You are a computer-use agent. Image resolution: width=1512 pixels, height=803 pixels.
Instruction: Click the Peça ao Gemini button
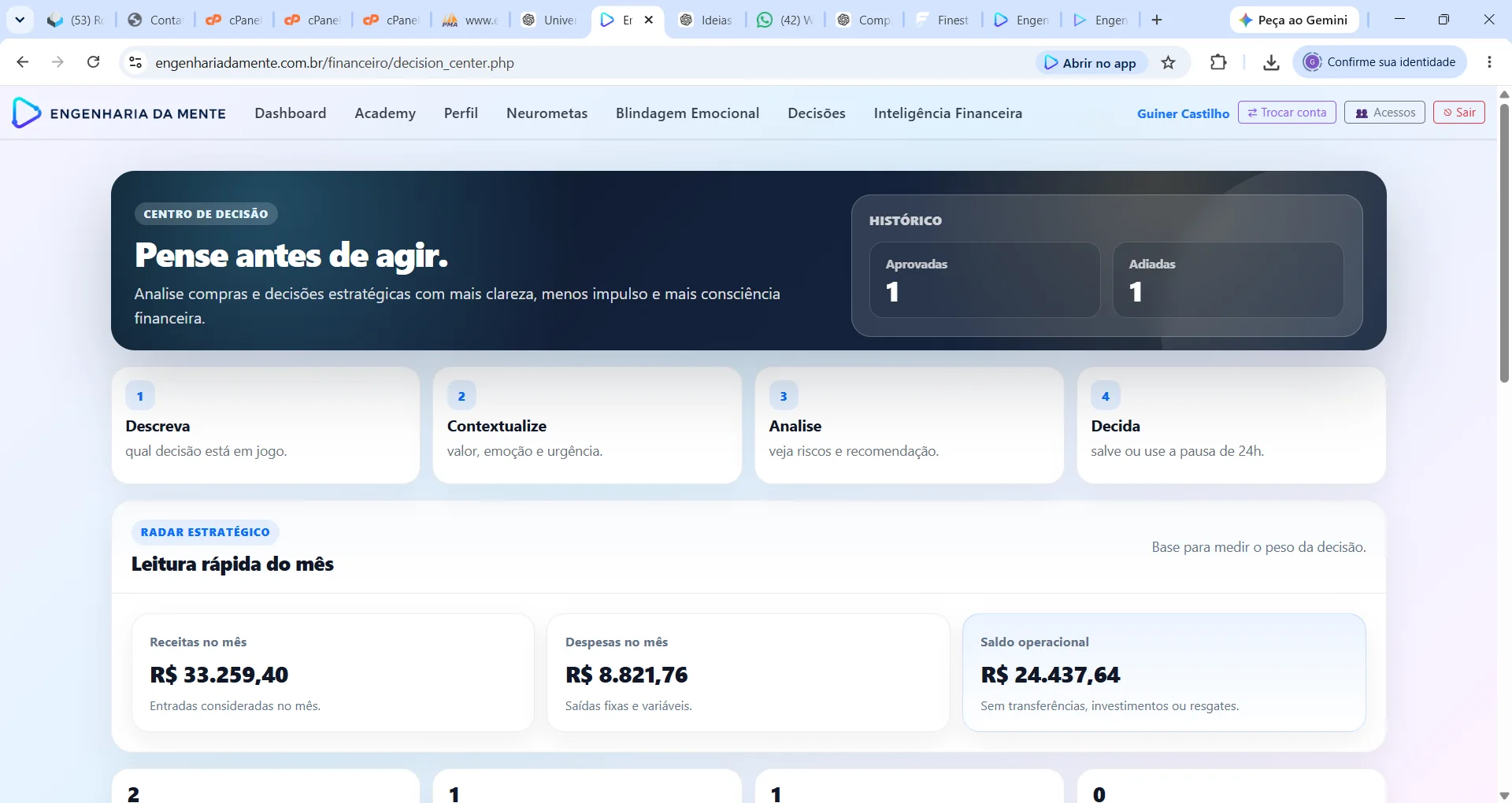tap(1294, 20)
